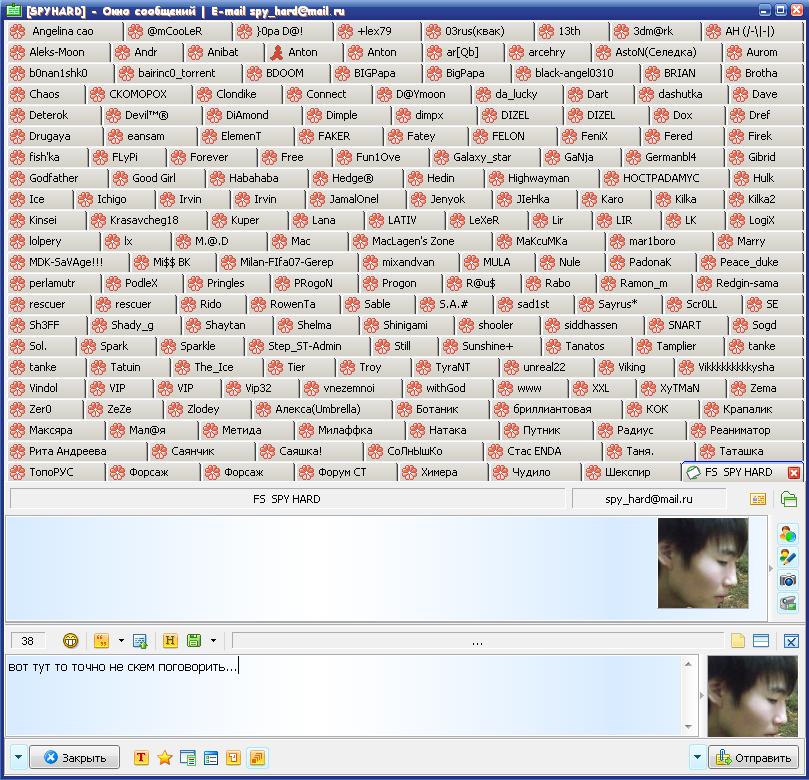Viewport: 809px width, 780px height.
Task: Click the user with pencil icon
Action: click(788, 557)
